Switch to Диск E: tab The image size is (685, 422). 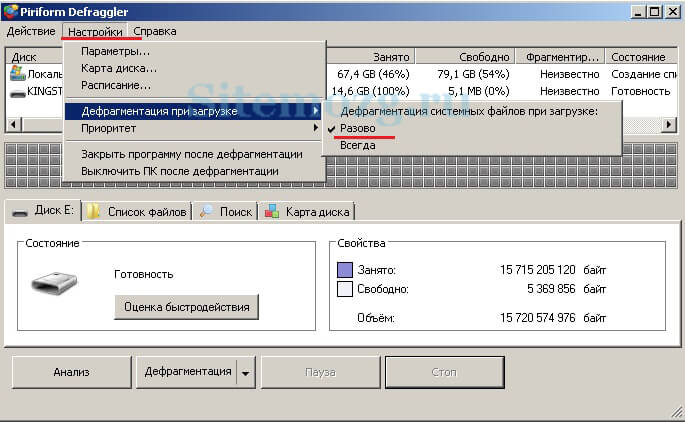click(43, 211)
